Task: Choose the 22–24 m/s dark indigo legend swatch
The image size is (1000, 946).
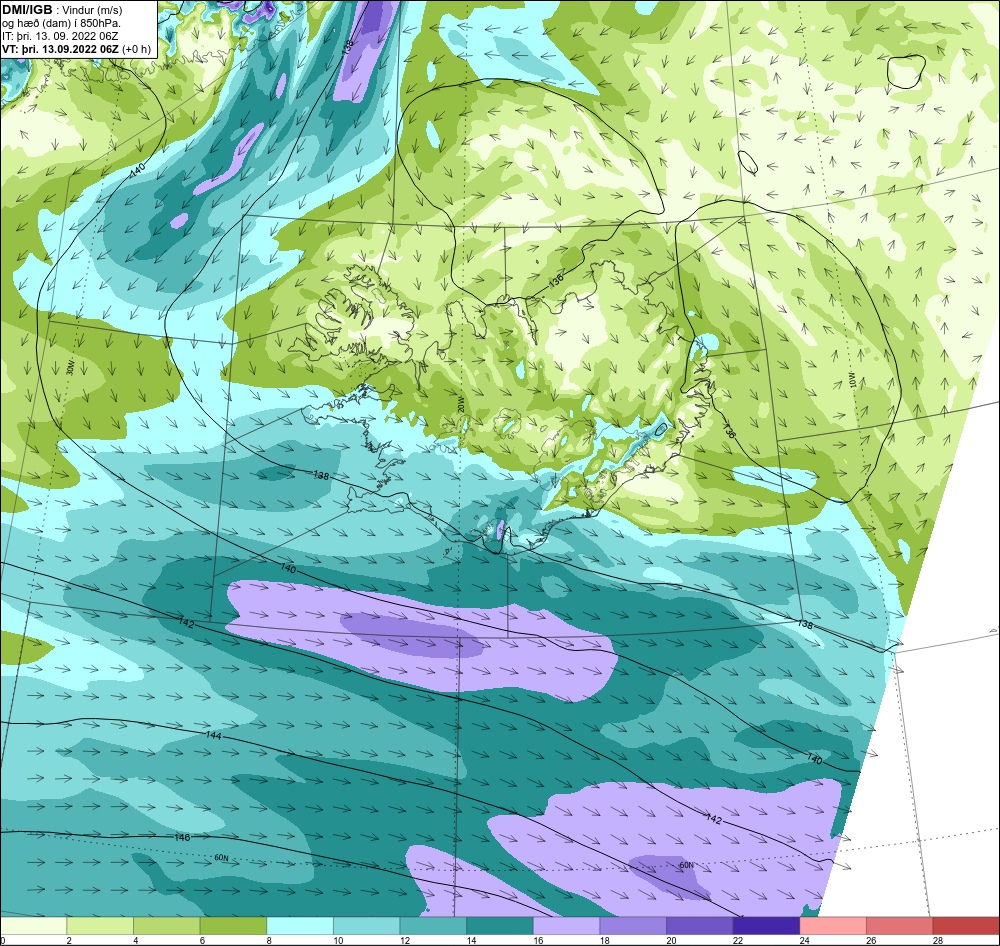Action: [767, 926]
